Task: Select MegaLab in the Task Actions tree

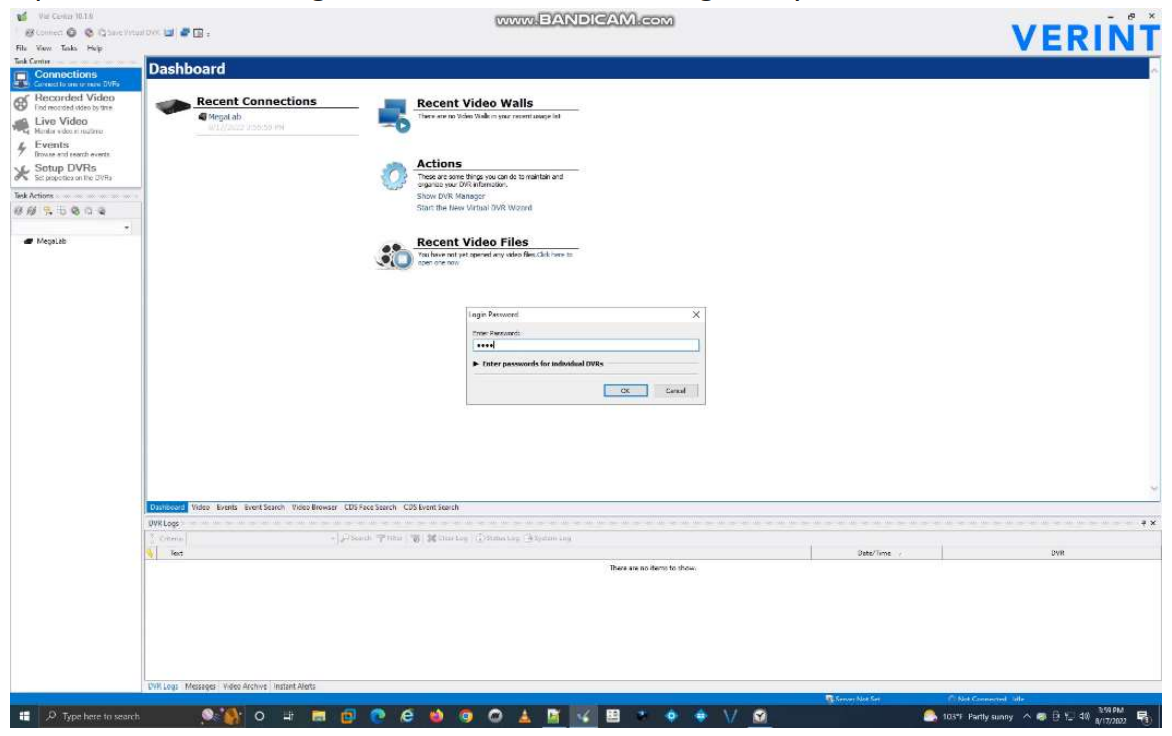Action: coord(51,241)
